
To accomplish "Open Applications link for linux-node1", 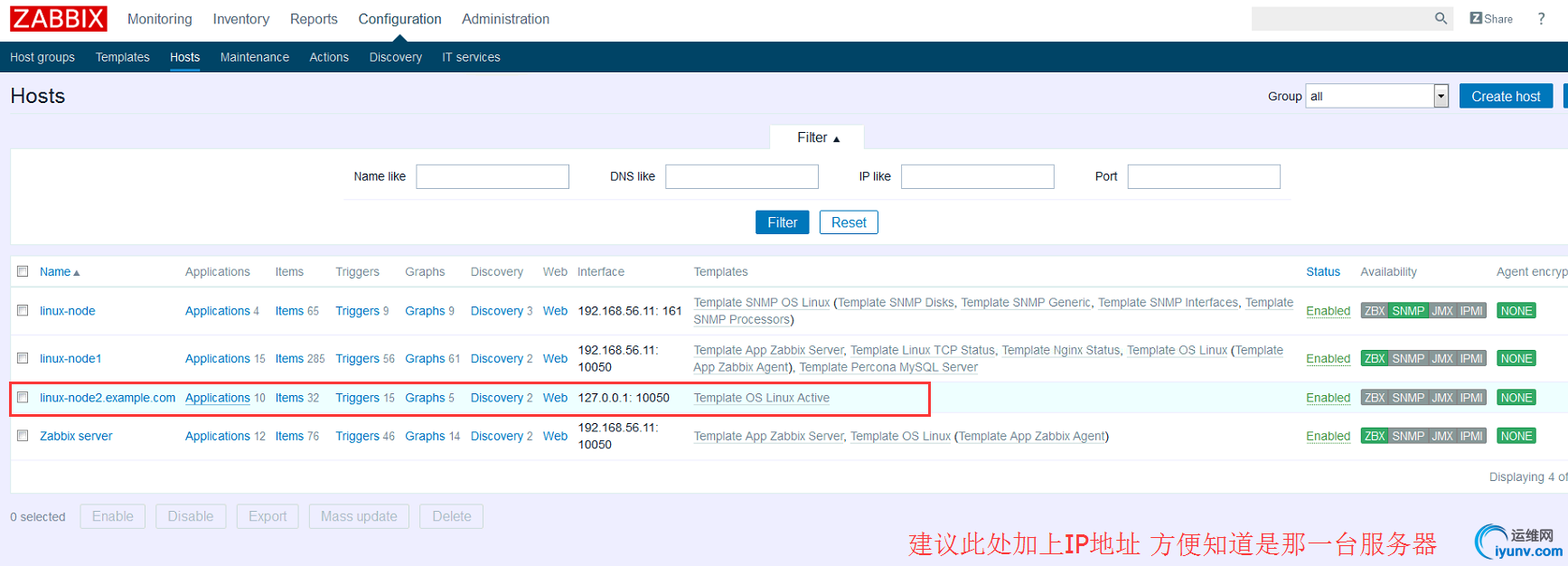I will pos(218,359).
